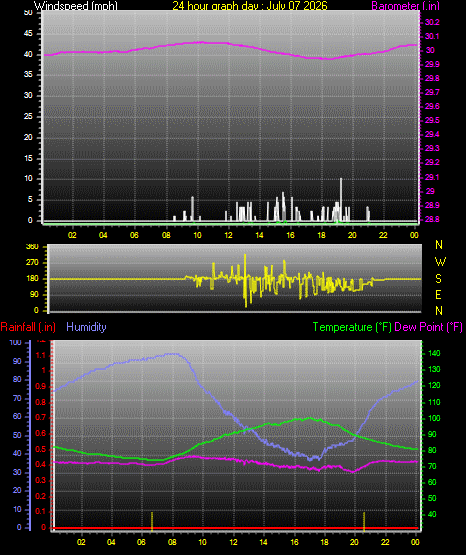Click the yellow sunrise marker near 06
Viewport: 466px width, 555px height.
coord(152,521)
